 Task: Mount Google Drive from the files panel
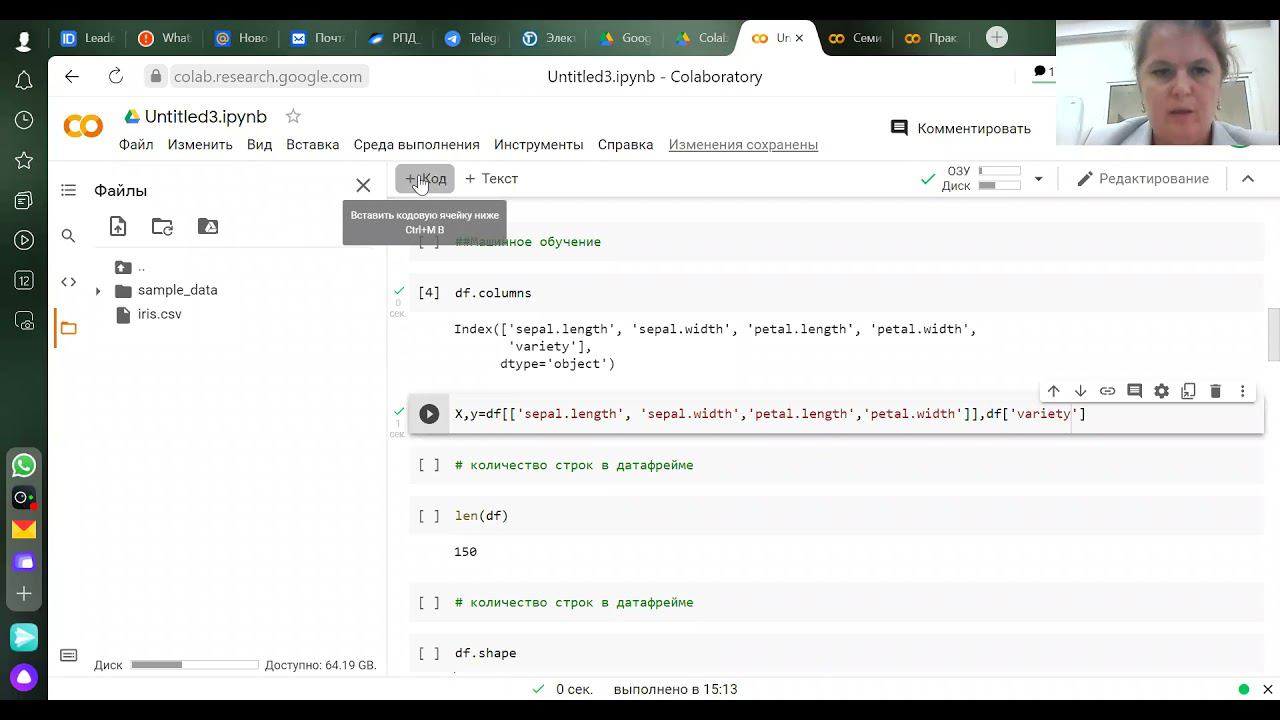(208, 227)
